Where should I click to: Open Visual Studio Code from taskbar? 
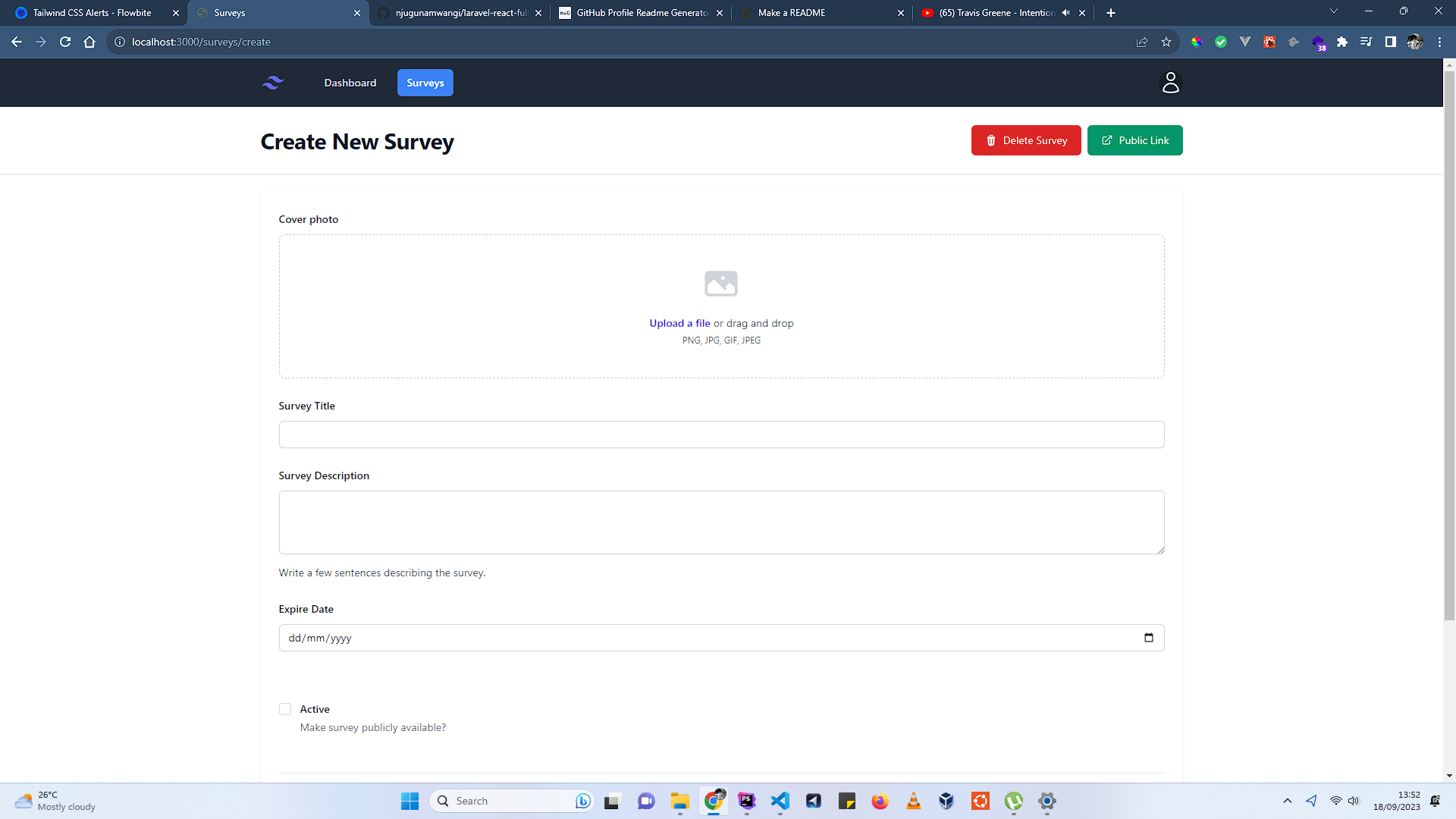pos(780,801)
